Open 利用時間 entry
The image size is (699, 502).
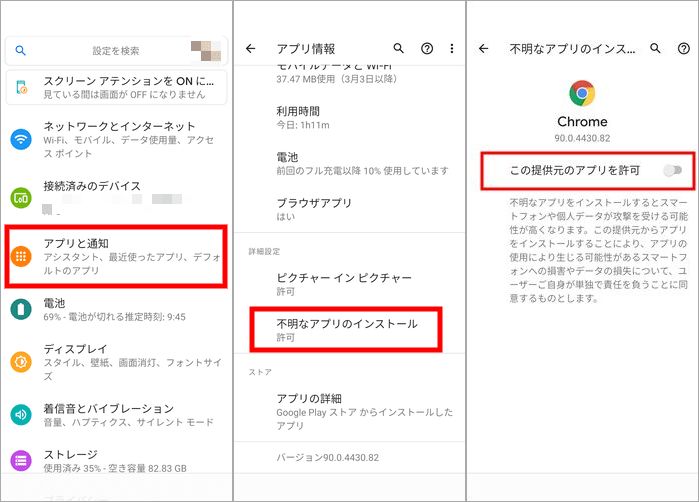(x=350, y=118)
